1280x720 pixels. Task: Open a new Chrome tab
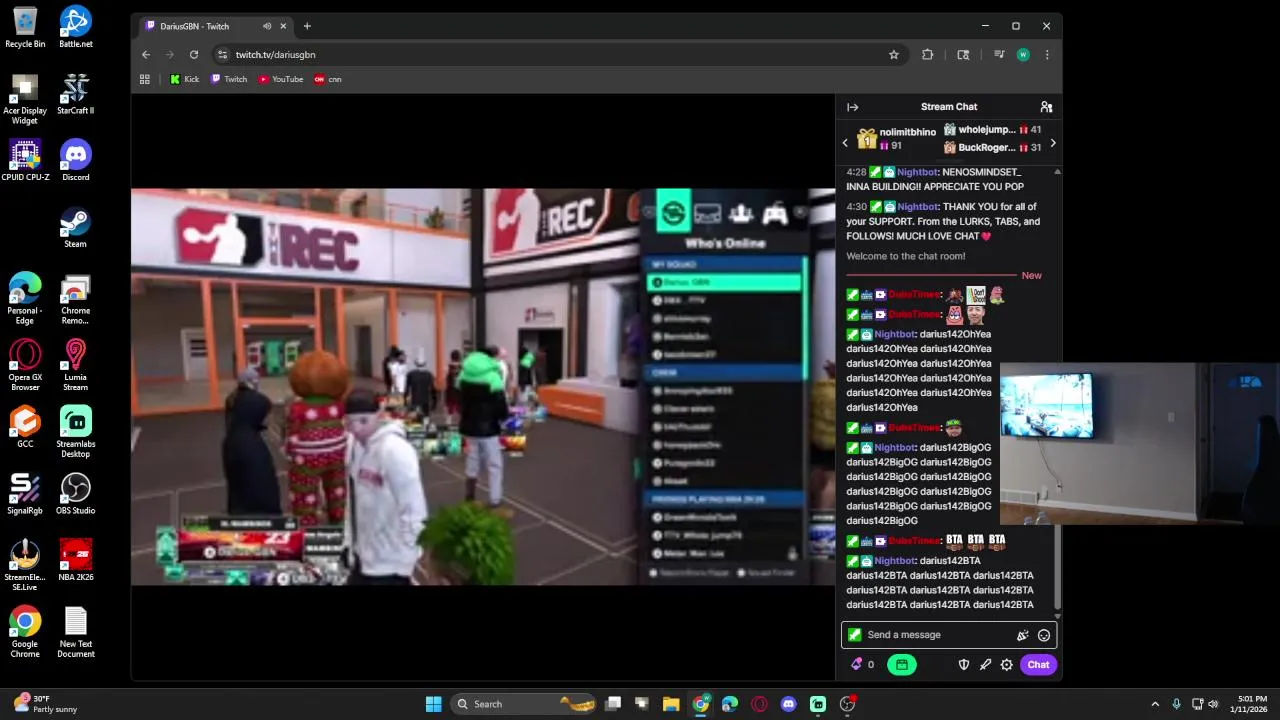(x=307, y=26)
